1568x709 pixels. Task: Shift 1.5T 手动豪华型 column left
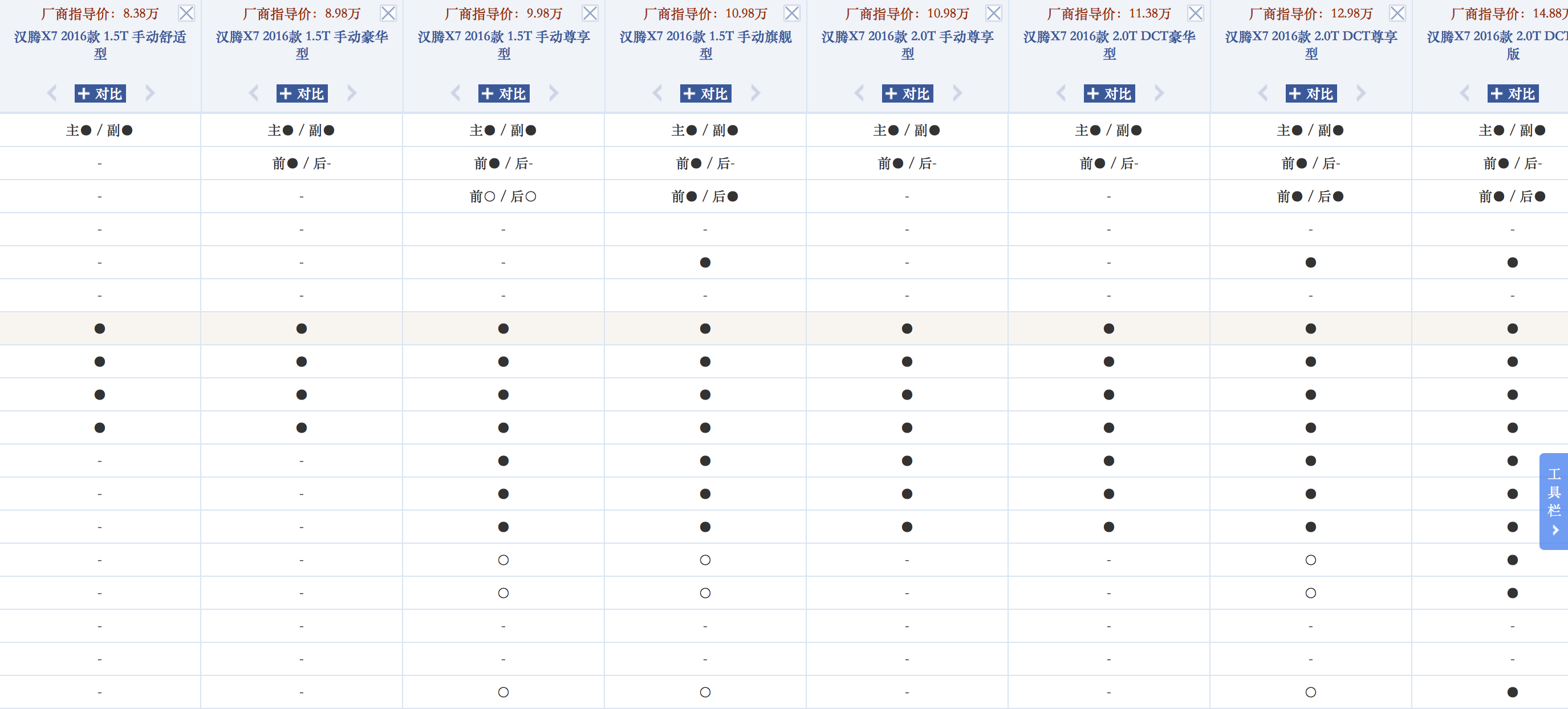pyautogui.click(x=254, y=93)
